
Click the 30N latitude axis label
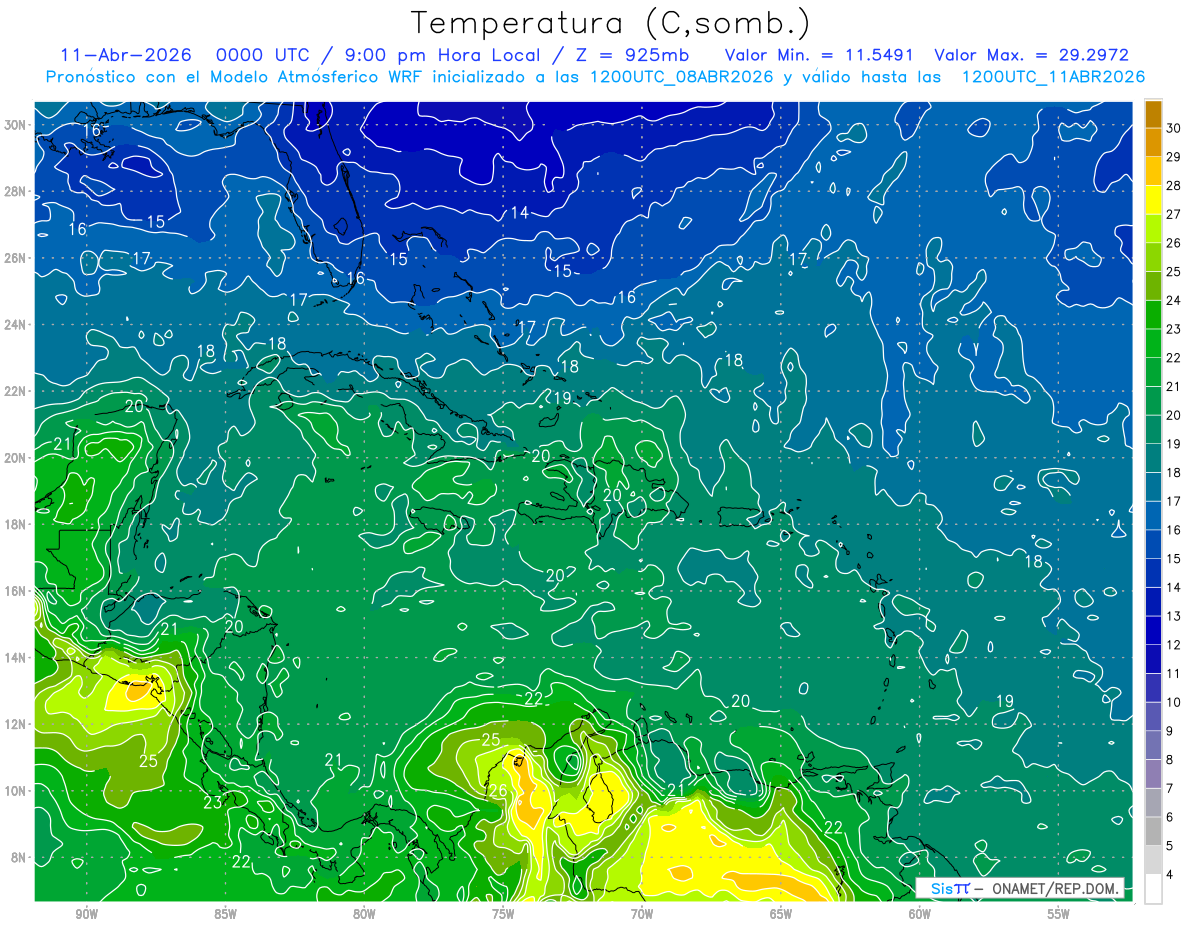tap(15, 125)
